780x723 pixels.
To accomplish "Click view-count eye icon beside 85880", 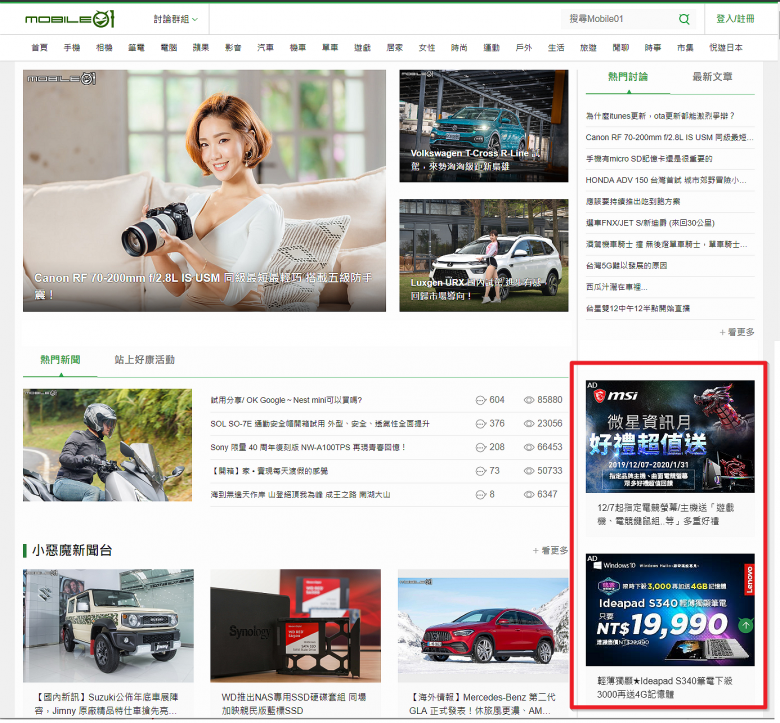I will pos(529,400).
